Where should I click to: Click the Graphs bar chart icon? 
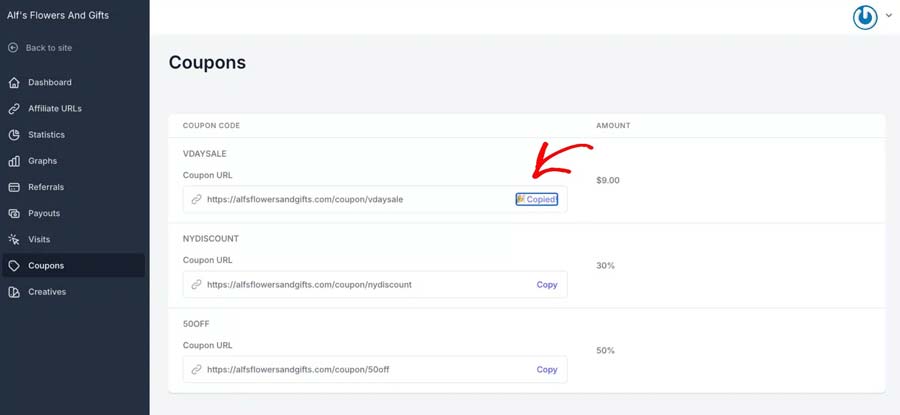(x=14, y=161)
